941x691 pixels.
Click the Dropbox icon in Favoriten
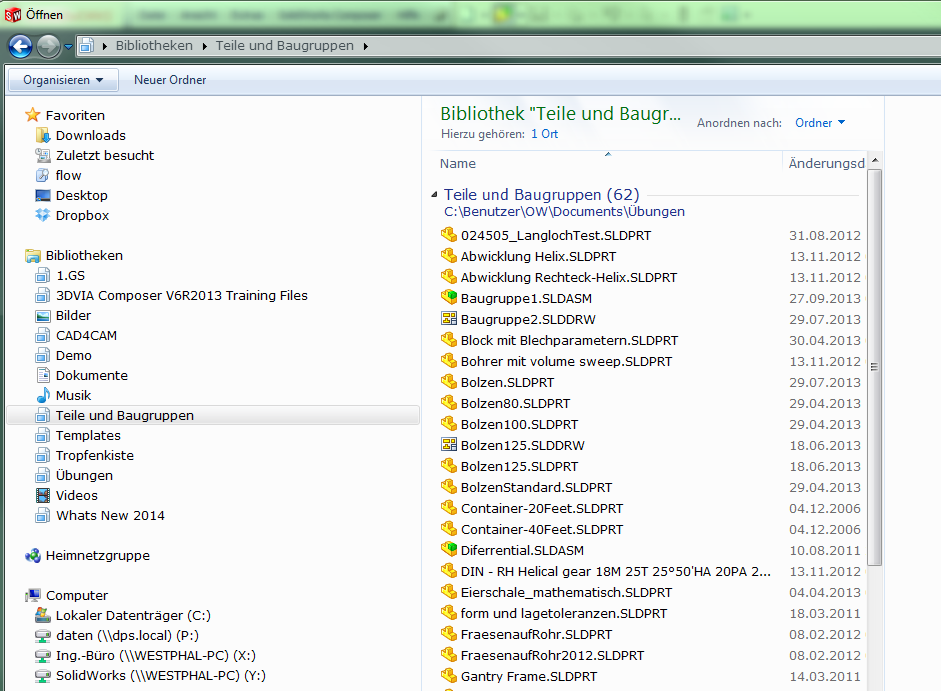(42, 215)
